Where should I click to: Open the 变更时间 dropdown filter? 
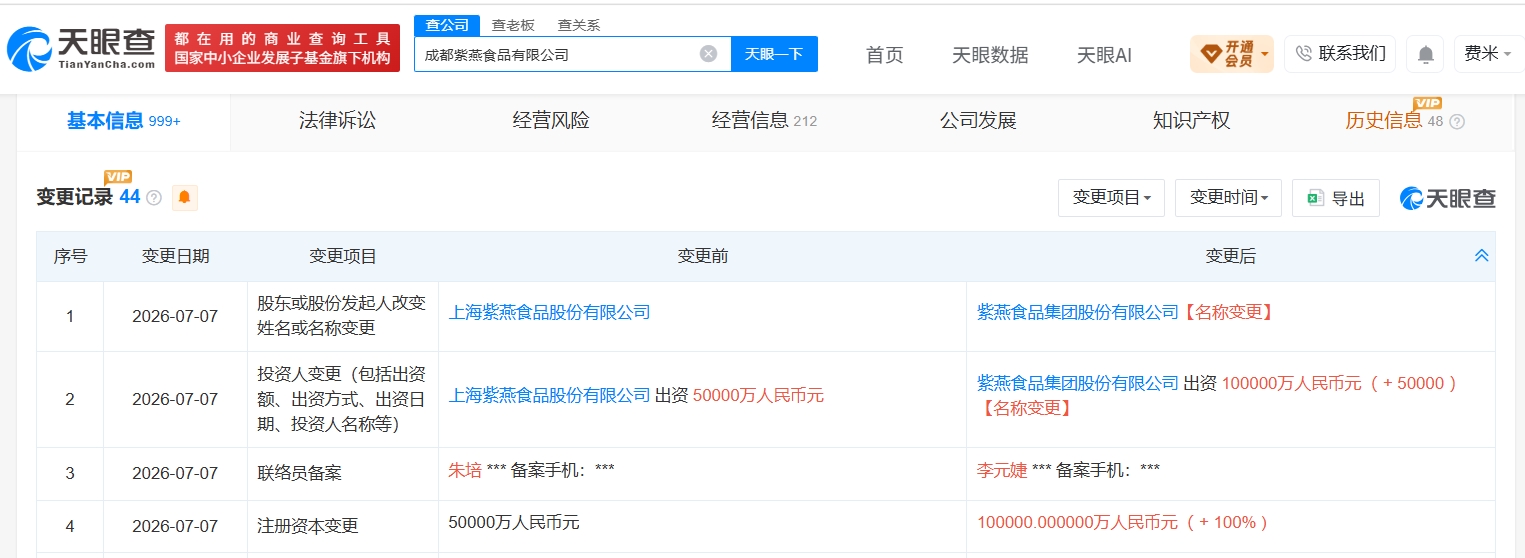tap(1228, 198)
